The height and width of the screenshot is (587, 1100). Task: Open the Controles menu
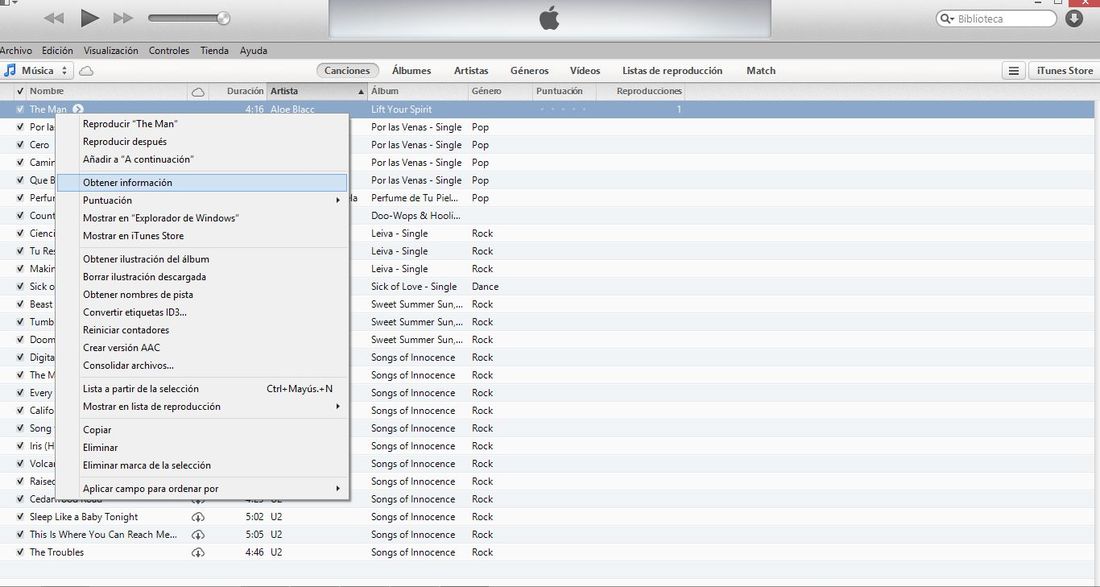point(169,50)
